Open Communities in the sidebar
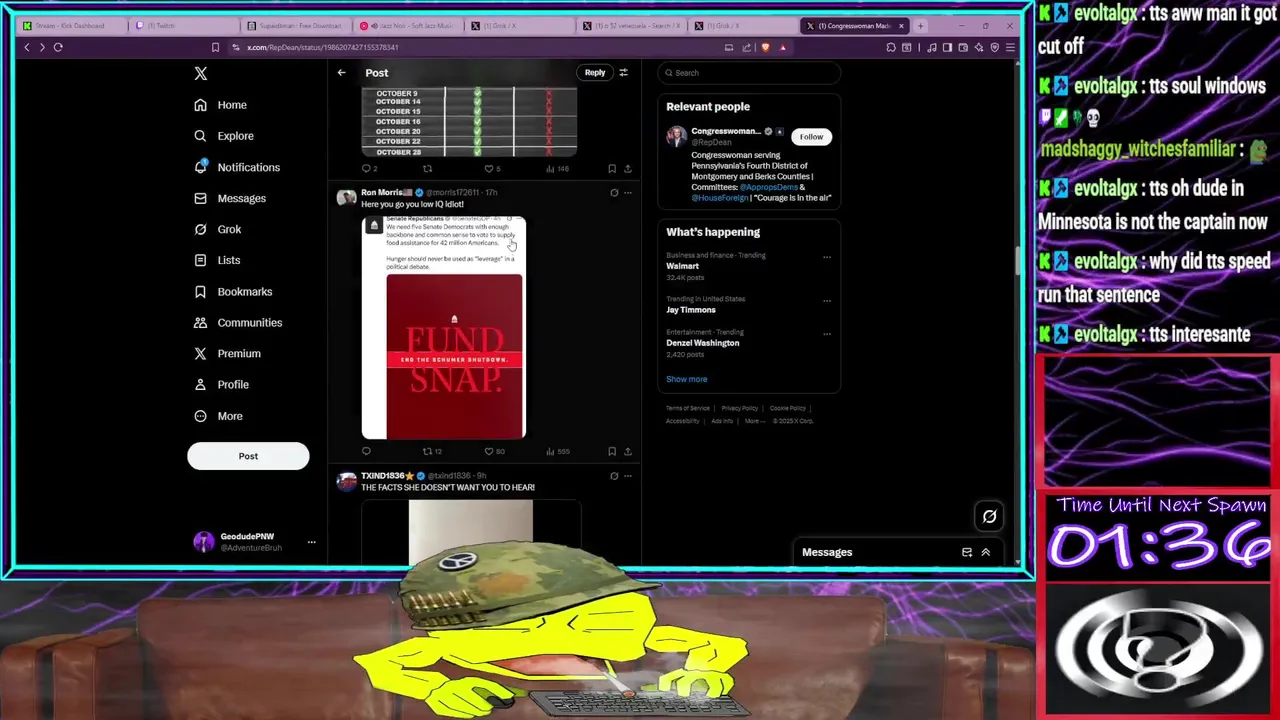 (x=238, y=322)
